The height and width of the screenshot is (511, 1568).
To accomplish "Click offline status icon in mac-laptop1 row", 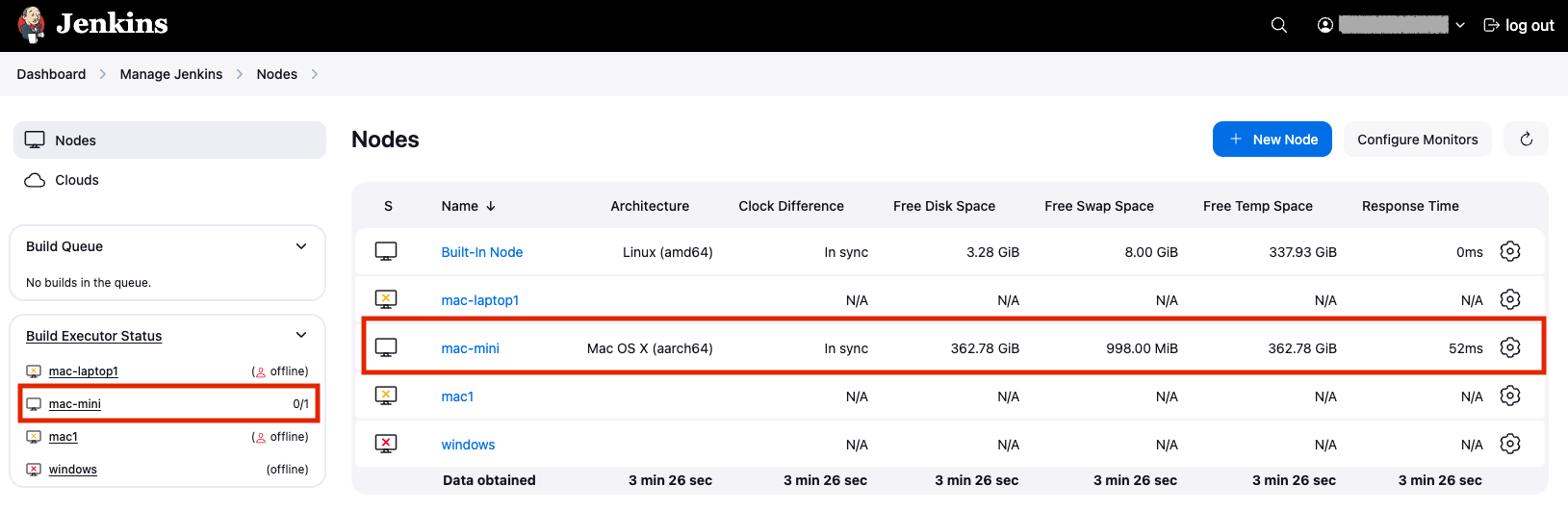I will coord(386,299).
